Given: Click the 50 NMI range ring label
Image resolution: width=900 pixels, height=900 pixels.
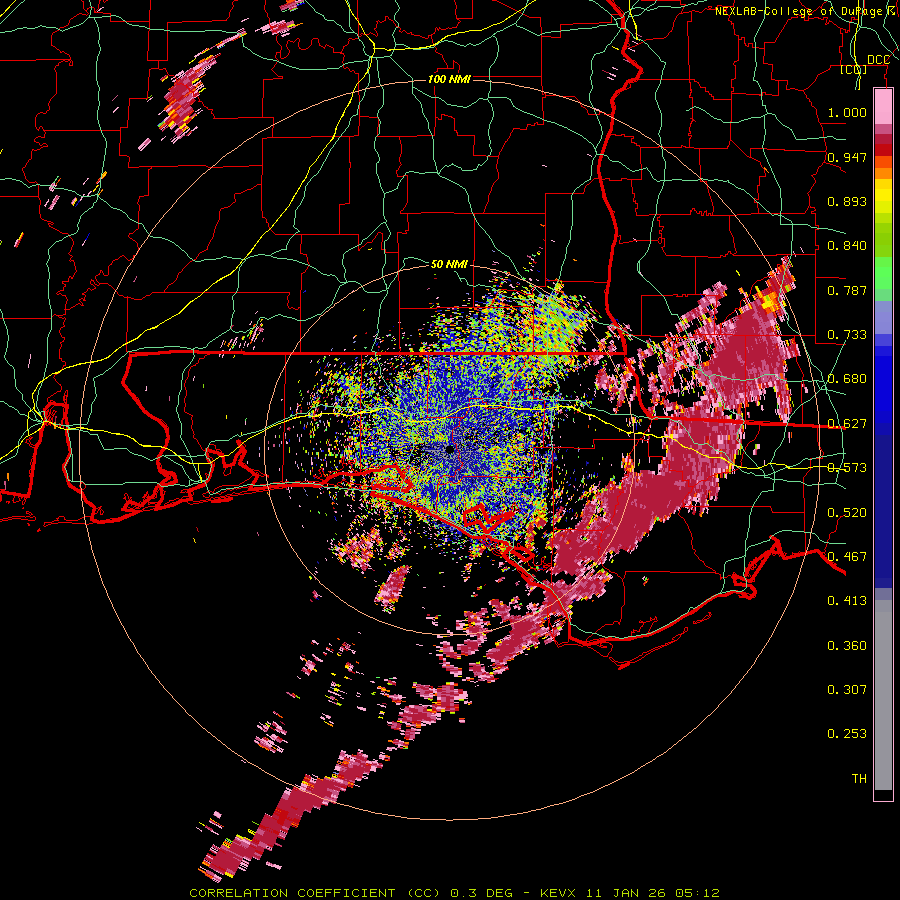Looking at the screenshot, I should click(449, 265).
